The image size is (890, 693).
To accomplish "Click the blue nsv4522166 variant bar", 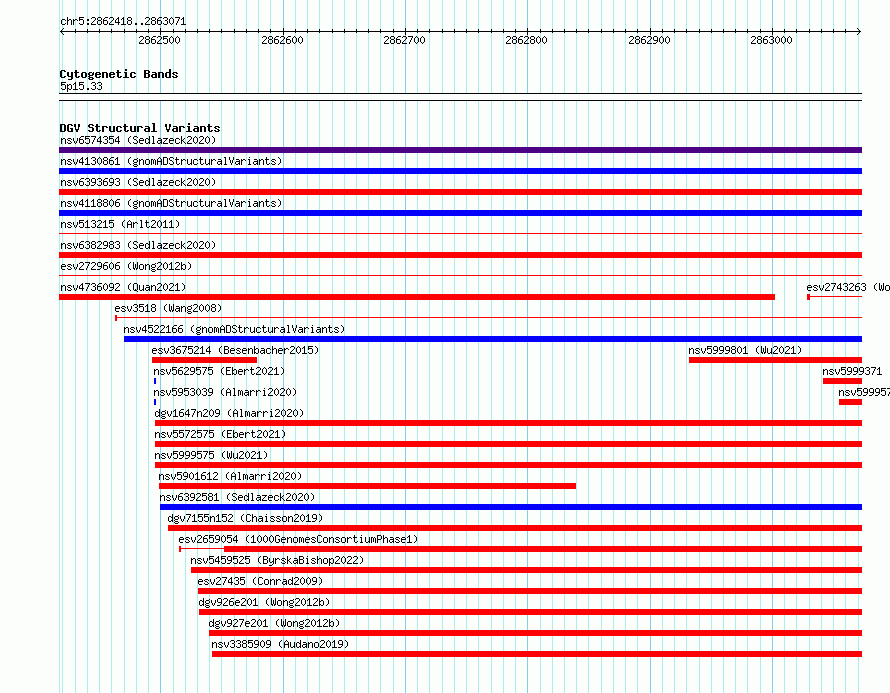I will point(493,339).
